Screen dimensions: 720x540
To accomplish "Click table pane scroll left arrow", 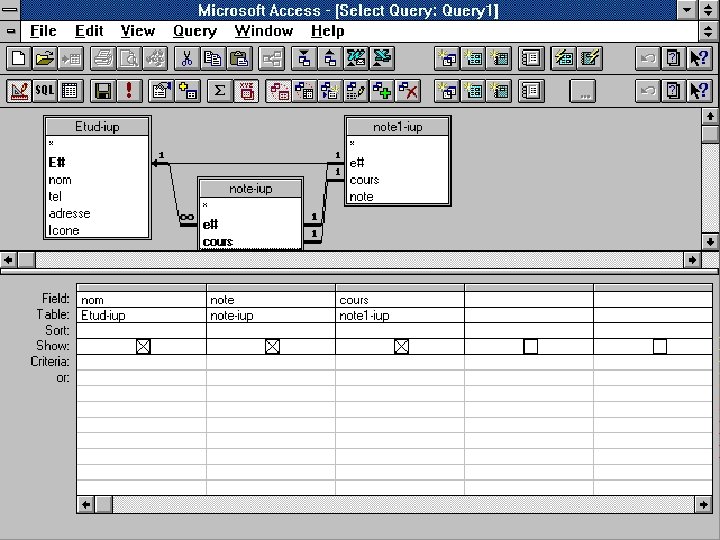I will pyautogui.click(x=9, y=260).
